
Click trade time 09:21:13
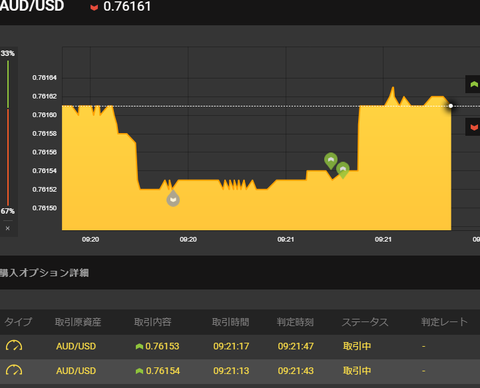[231, 371]
